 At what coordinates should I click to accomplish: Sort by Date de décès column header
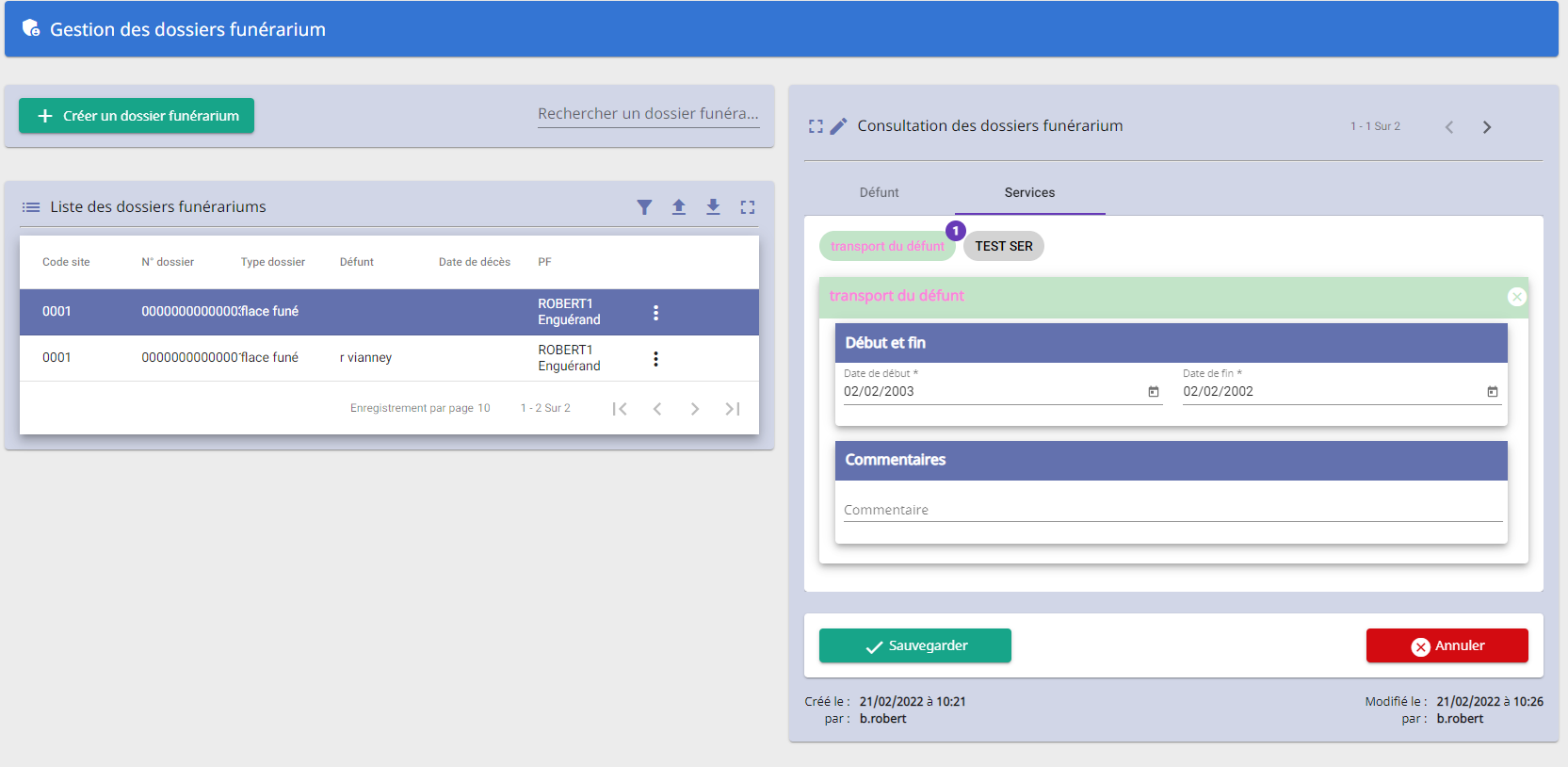[475, 262]
